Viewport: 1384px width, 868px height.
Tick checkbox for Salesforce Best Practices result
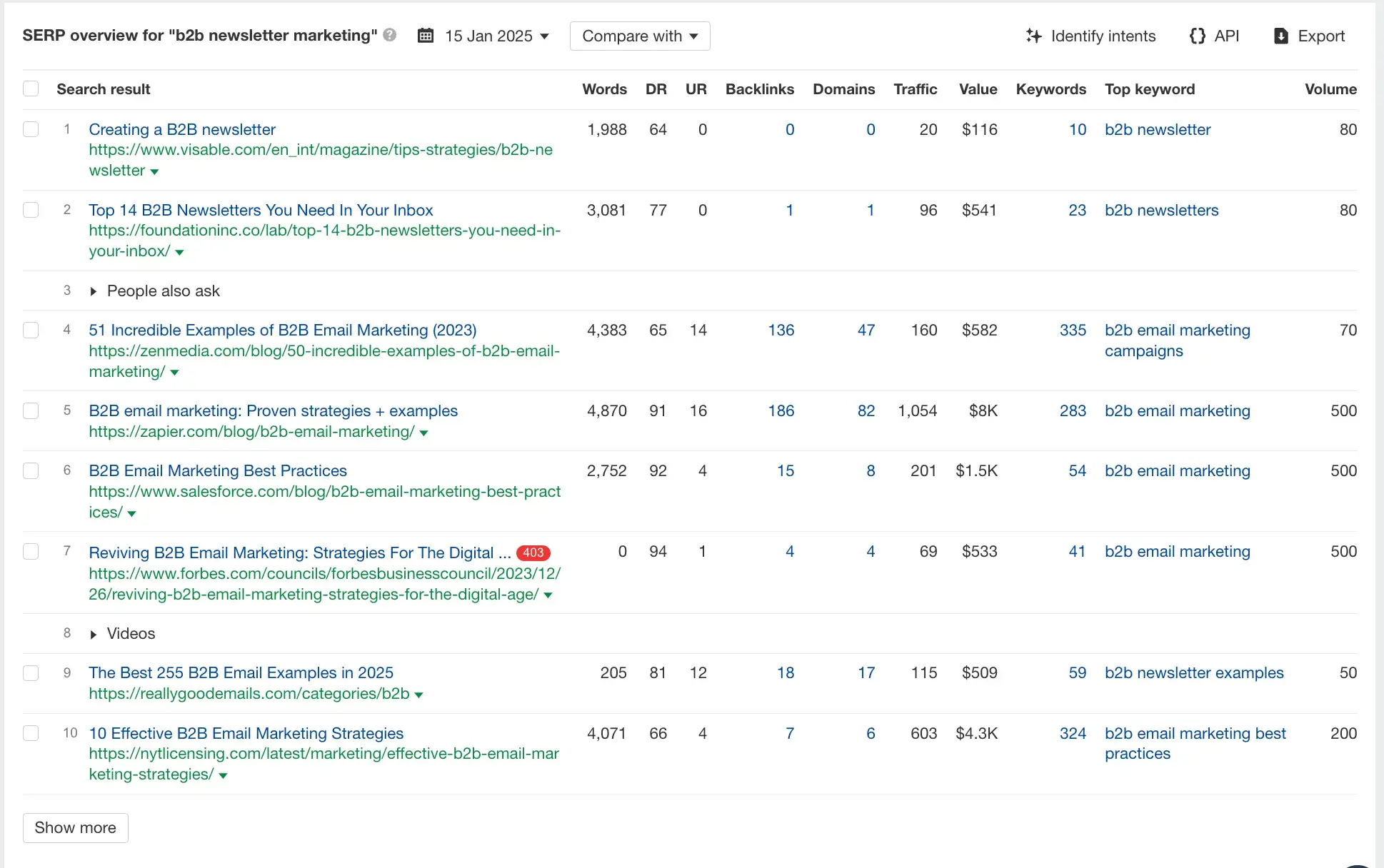(31, 470)
